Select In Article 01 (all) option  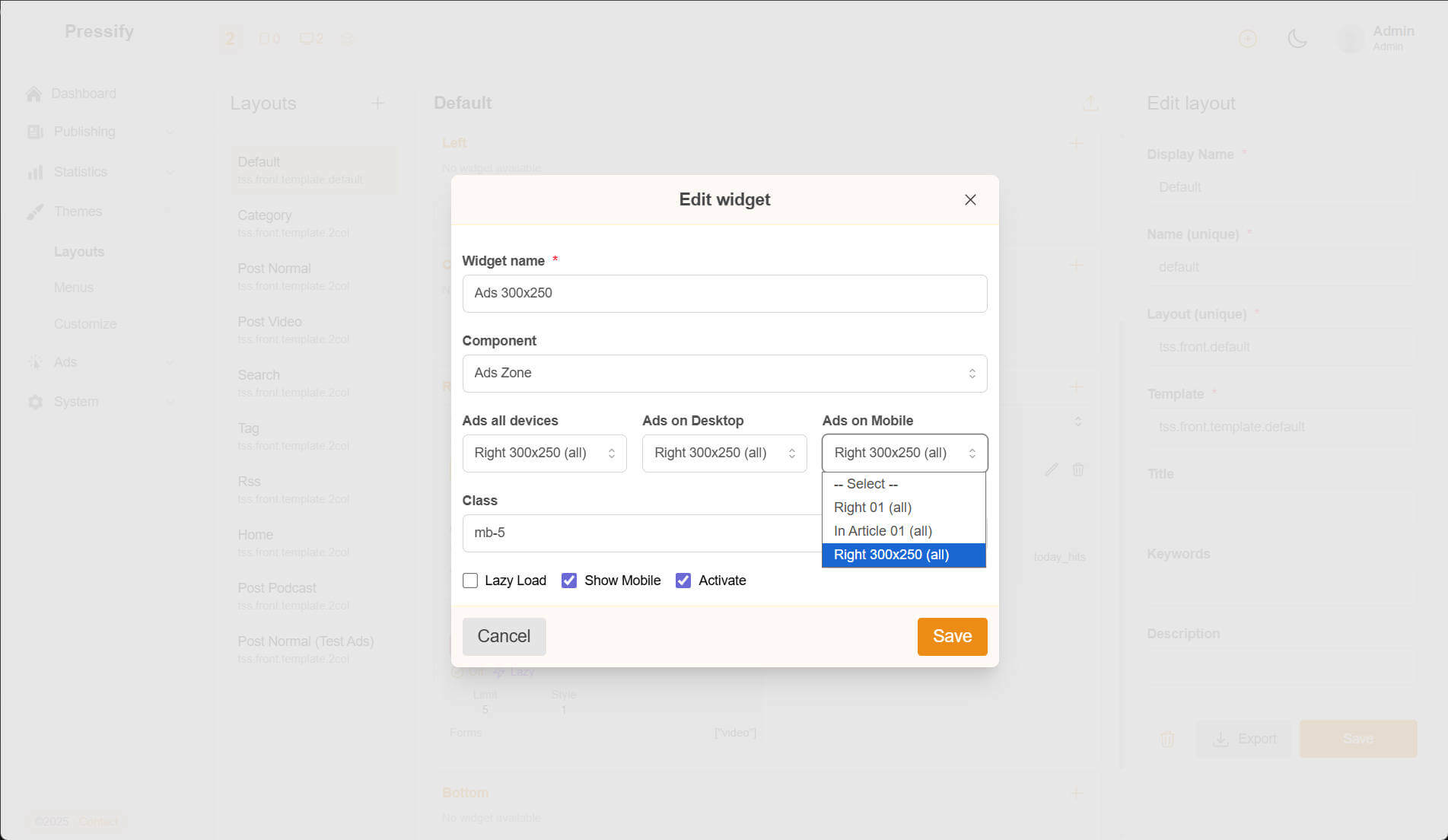point(883,531)
